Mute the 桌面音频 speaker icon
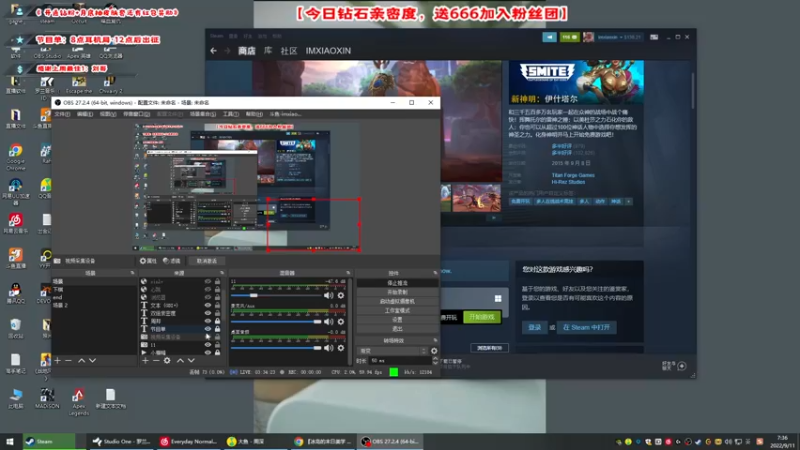The width and height of the screenshot is (800, 450). point(329,348)
